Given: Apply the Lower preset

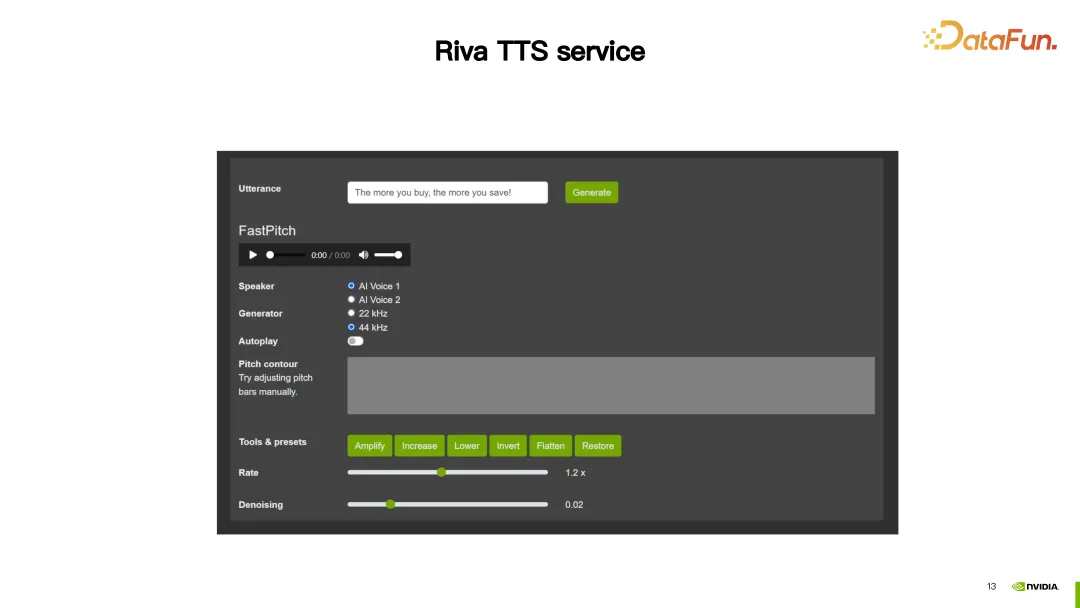Looking at the screenshot, I should [466, 445].
